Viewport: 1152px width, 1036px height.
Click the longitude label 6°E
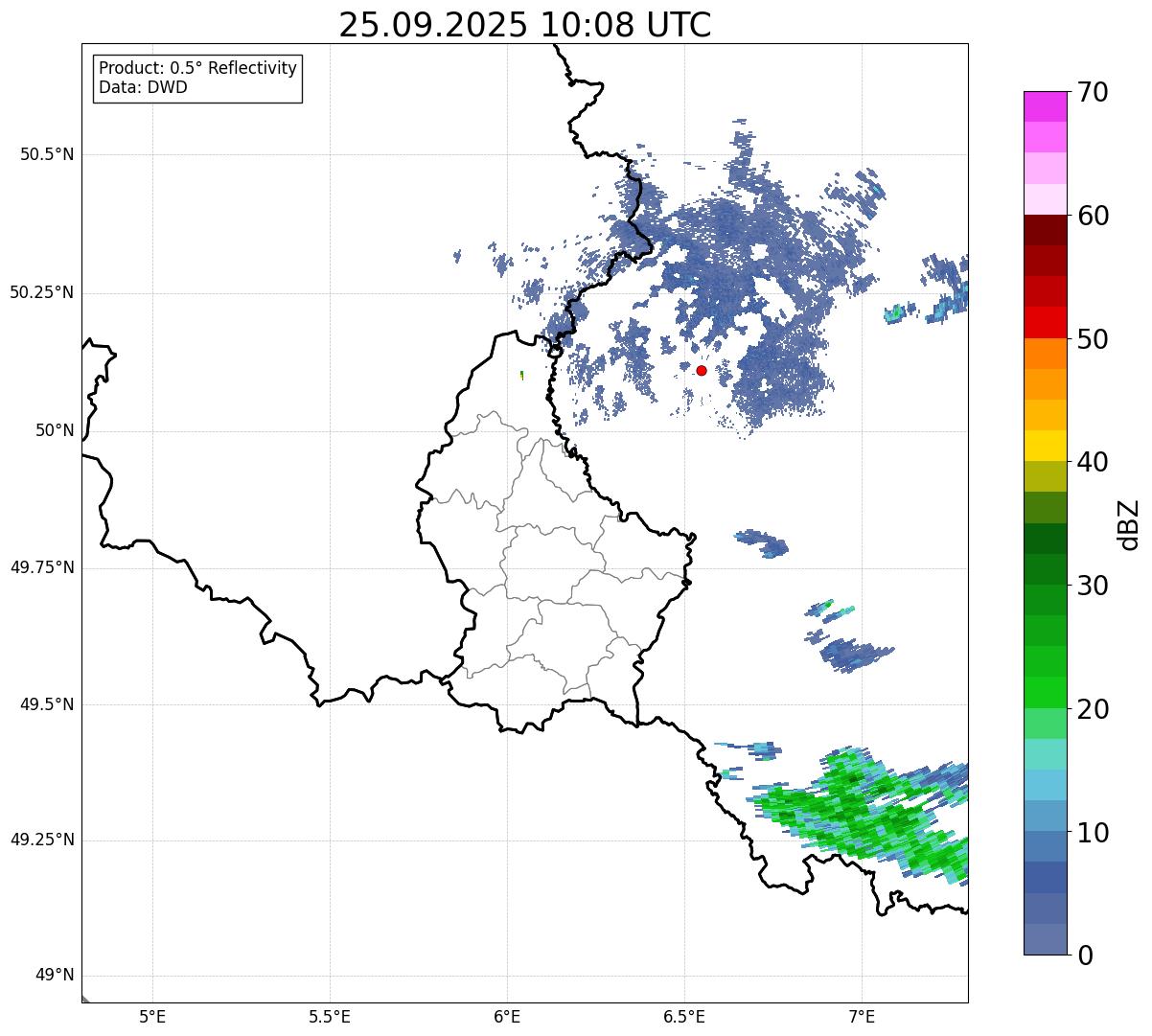click(507, 1017)
